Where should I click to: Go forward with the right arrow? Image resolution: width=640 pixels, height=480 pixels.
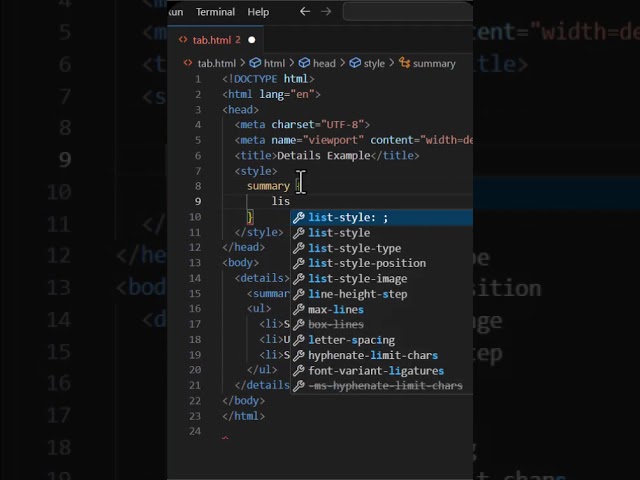click(x=326, y=11)
